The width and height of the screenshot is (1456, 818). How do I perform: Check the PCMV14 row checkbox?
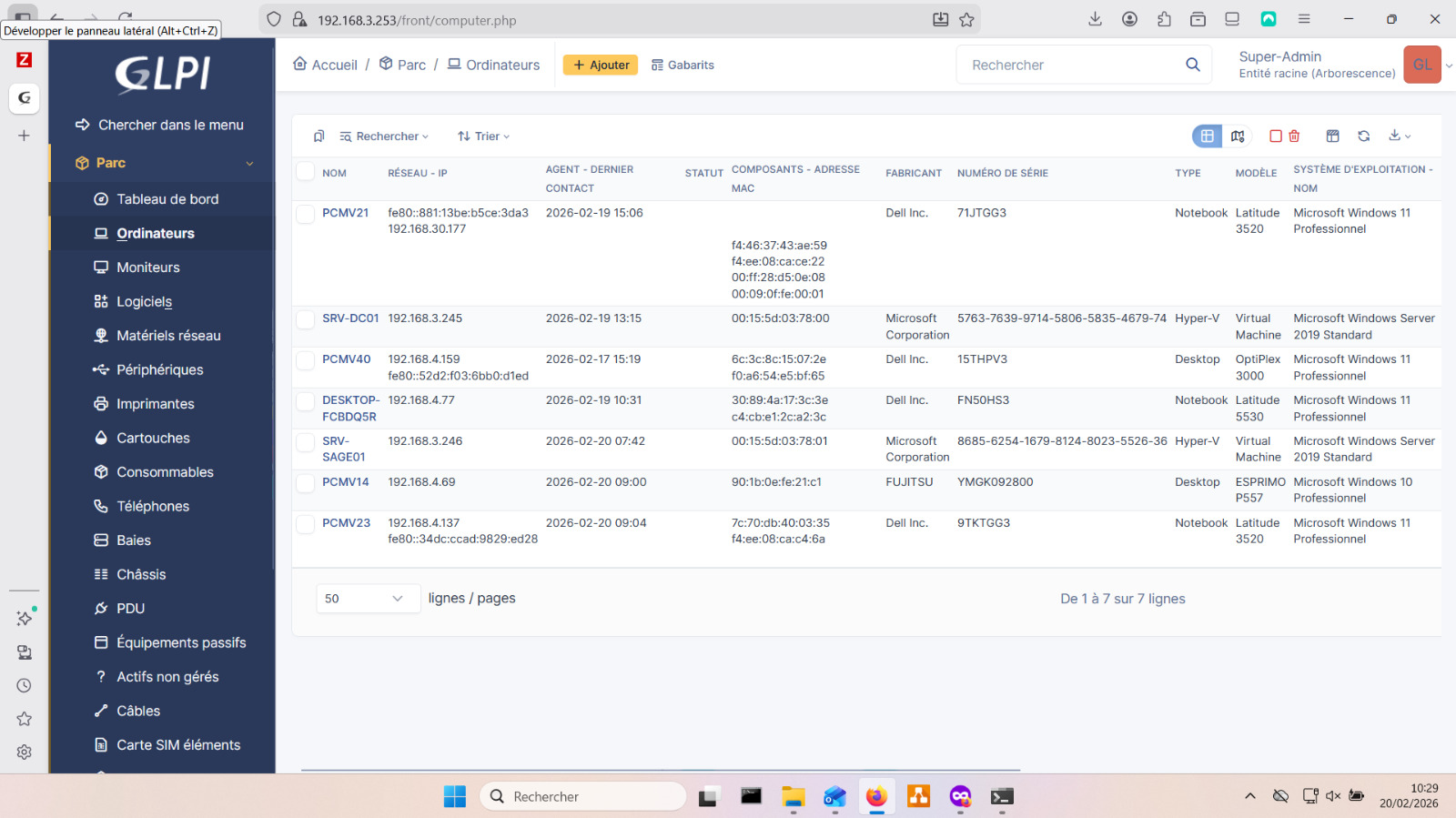point(306,483)
